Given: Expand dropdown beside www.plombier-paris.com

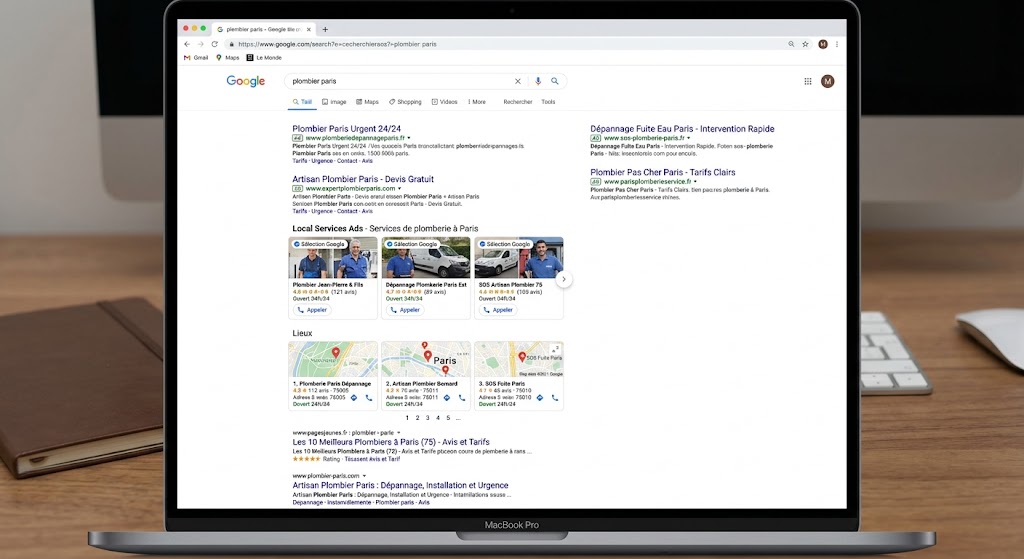Looking at the screenshot, I should (364, 476).
